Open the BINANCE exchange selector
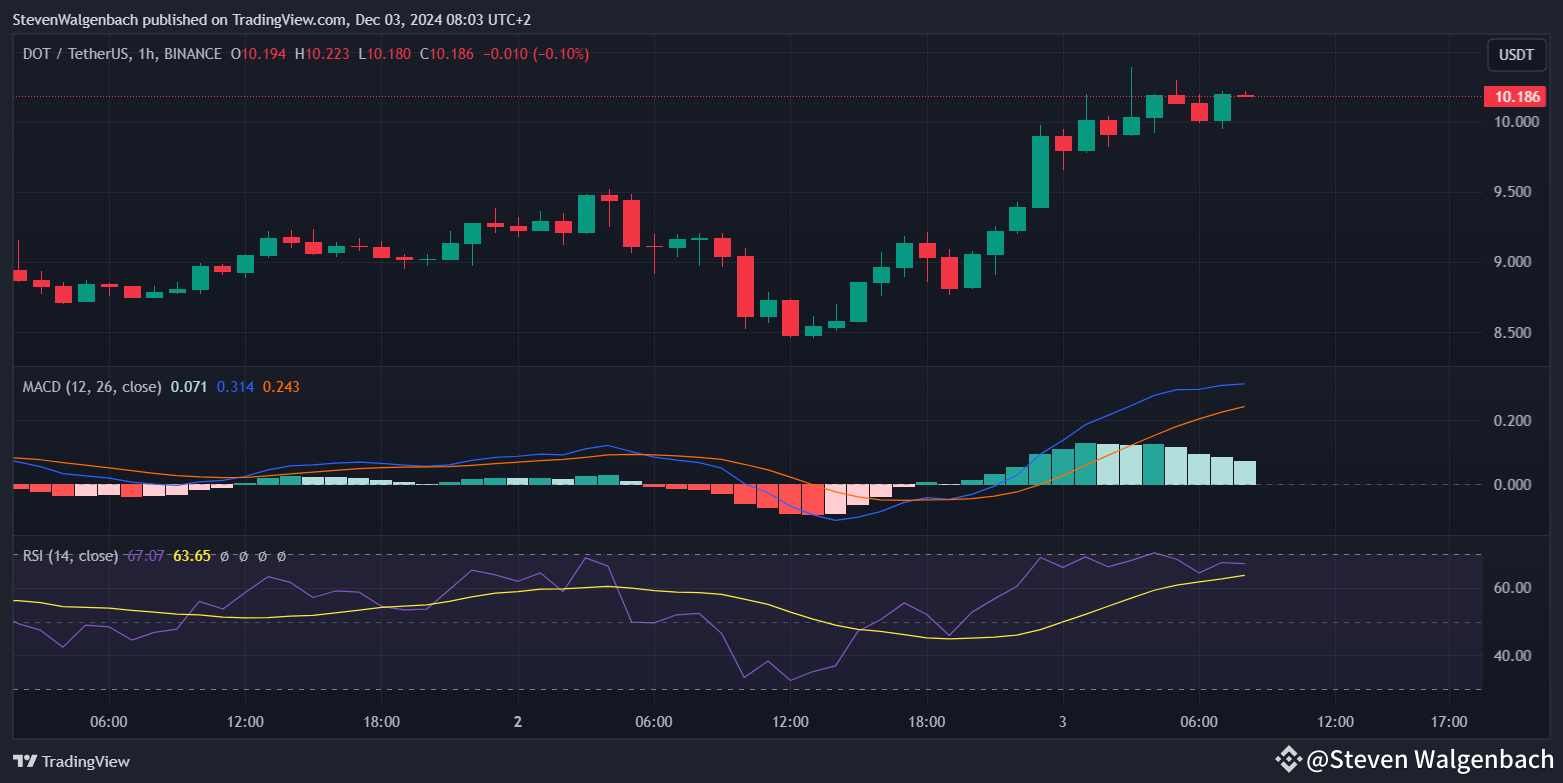Viewport: 1563px width, 783px height. click(192, 54)
